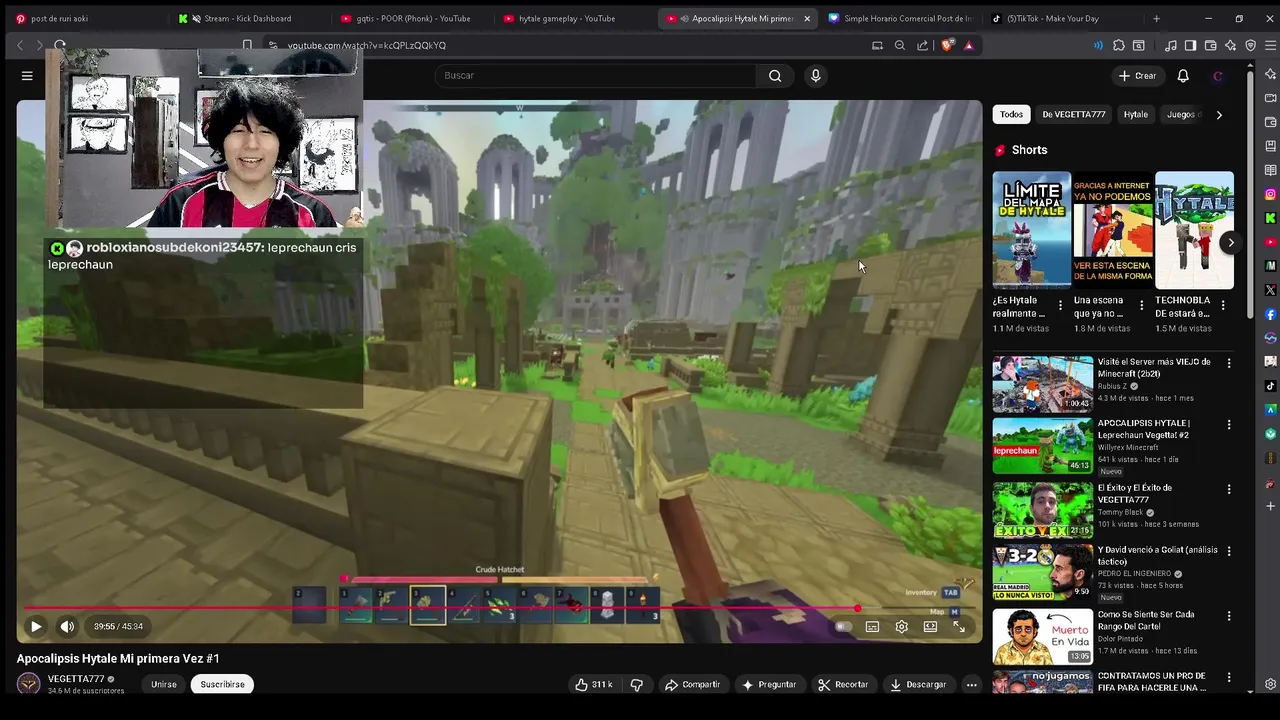The image size is (1280, 720).
Task: Open YouTube notifications bell
Action: click(1183, 76)
